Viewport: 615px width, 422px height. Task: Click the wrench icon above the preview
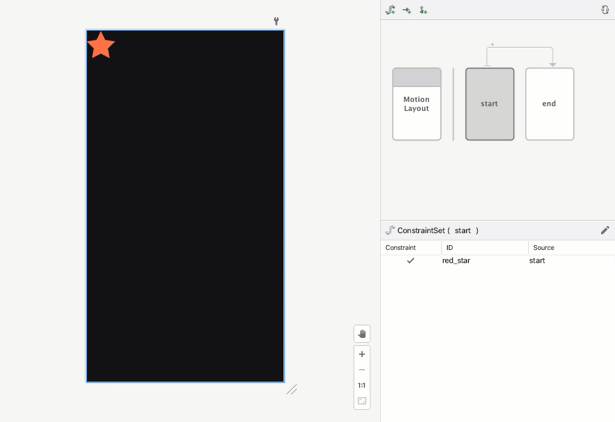[x=276, y=21]
